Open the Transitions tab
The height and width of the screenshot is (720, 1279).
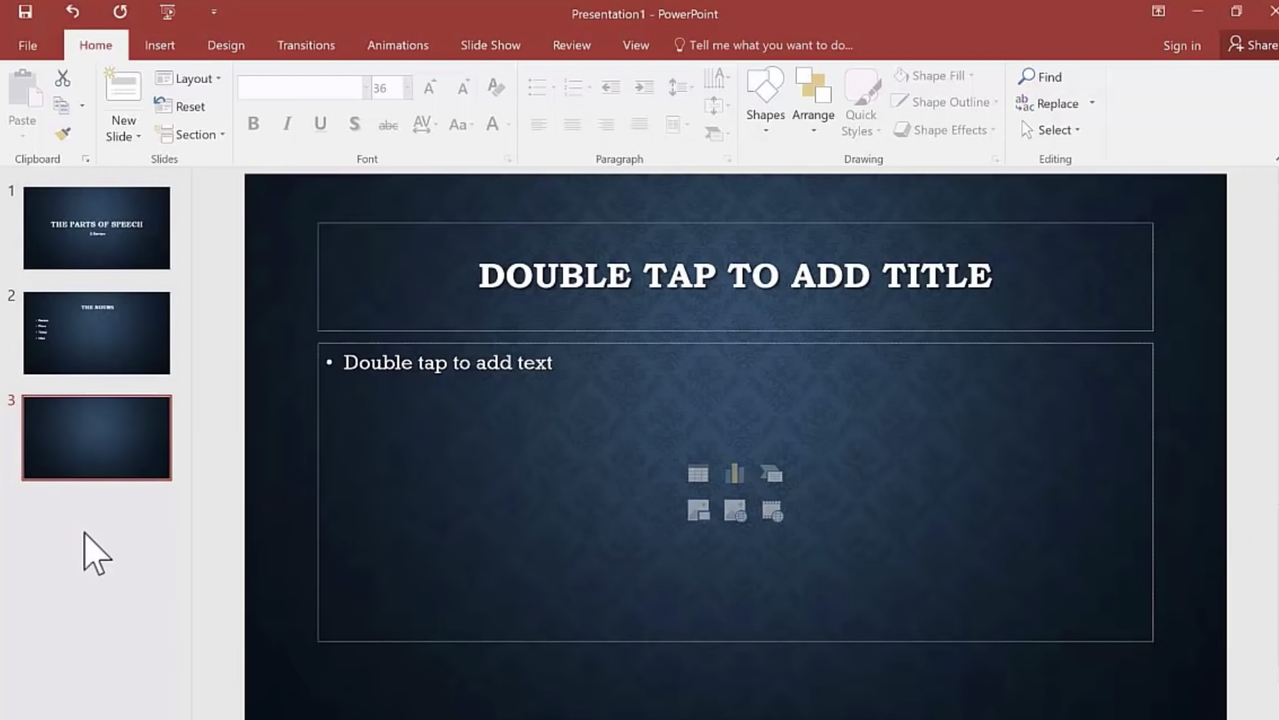click(306, 45)
